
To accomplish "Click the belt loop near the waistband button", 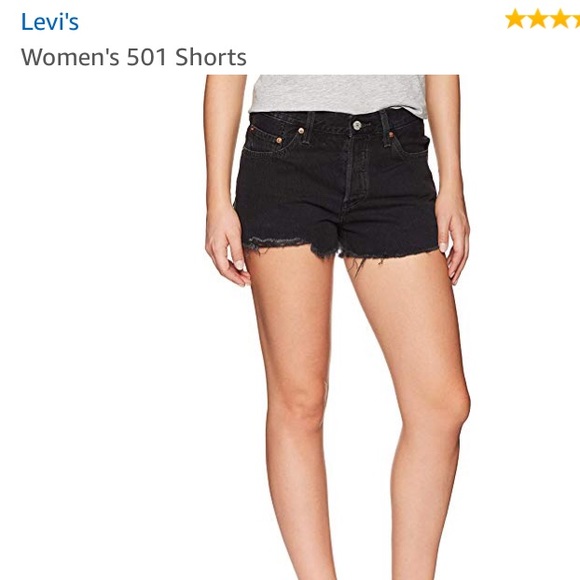I will click(x=385, y=128).
